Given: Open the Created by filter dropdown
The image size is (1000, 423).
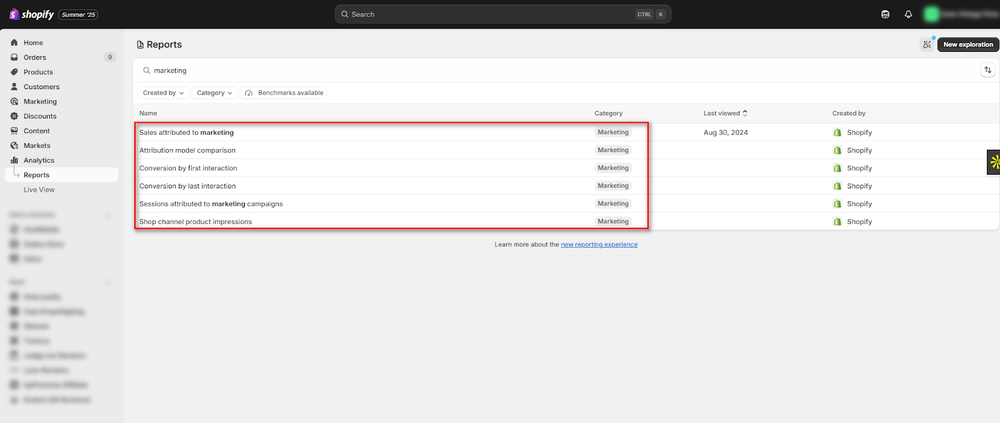Looking at the screenshot, I should [163, 93].
